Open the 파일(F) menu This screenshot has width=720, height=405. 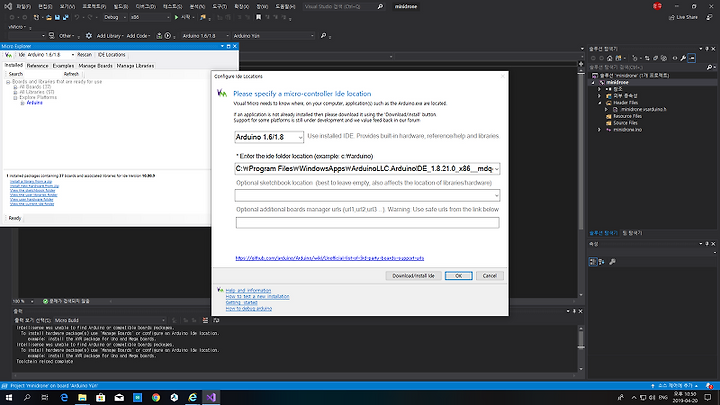point(23,6)
